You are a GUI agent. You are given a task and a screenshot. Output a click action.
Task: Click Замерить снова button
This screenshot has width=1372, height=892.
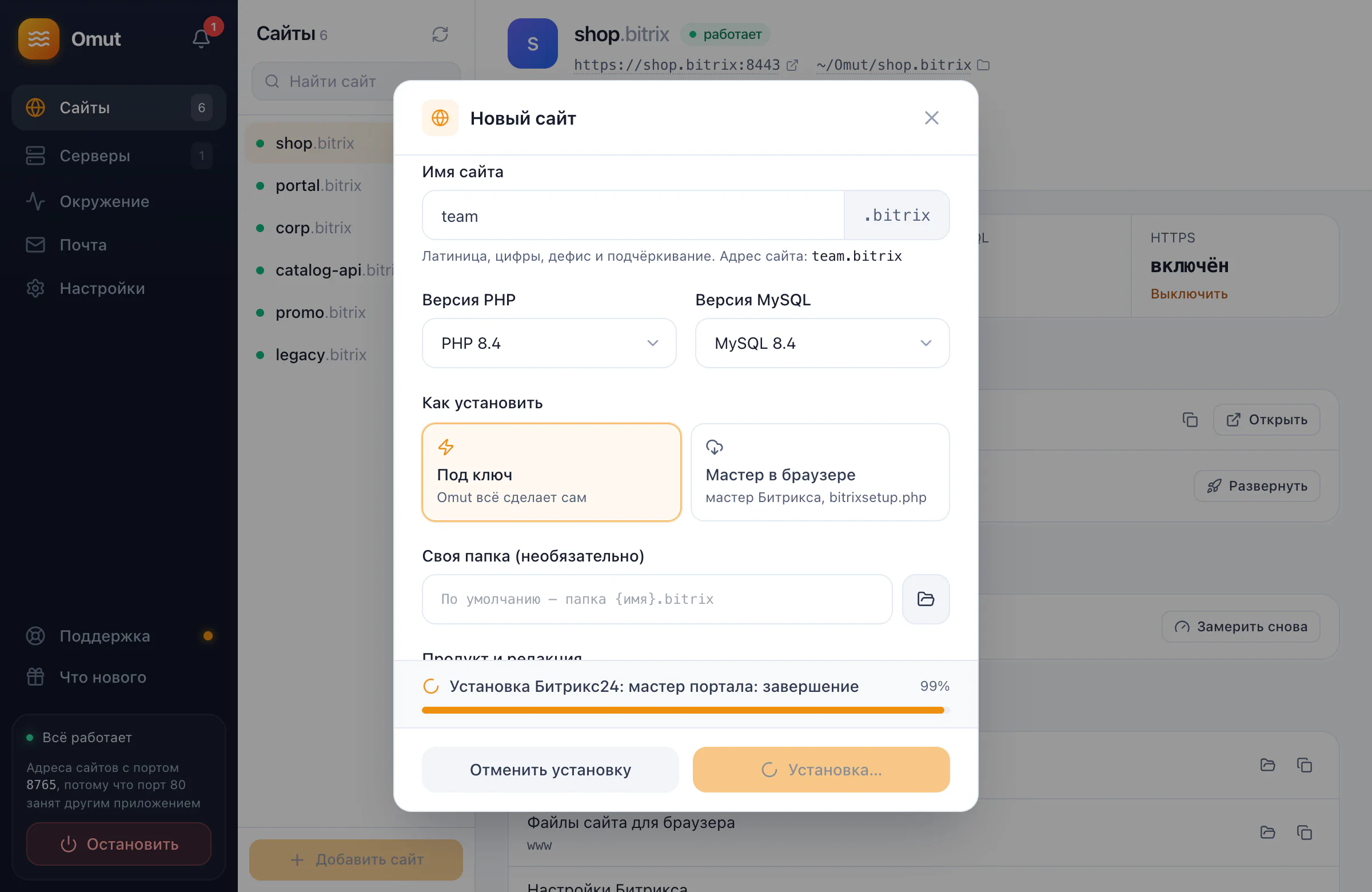pos(1241,626)
